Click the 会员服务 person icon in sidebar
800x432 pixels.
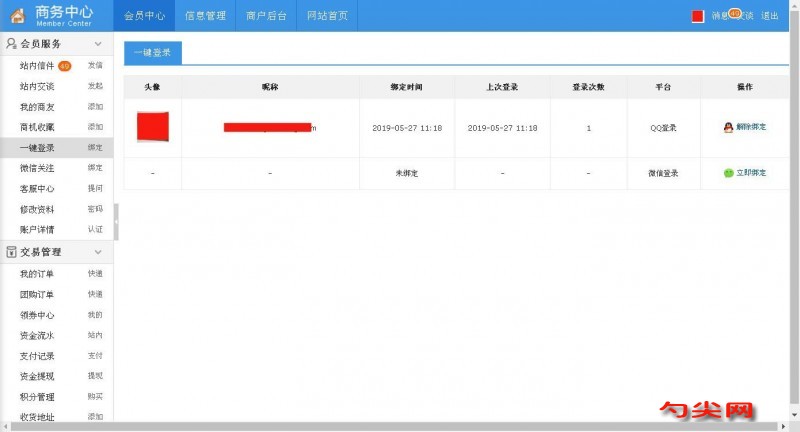coord(11,45)
